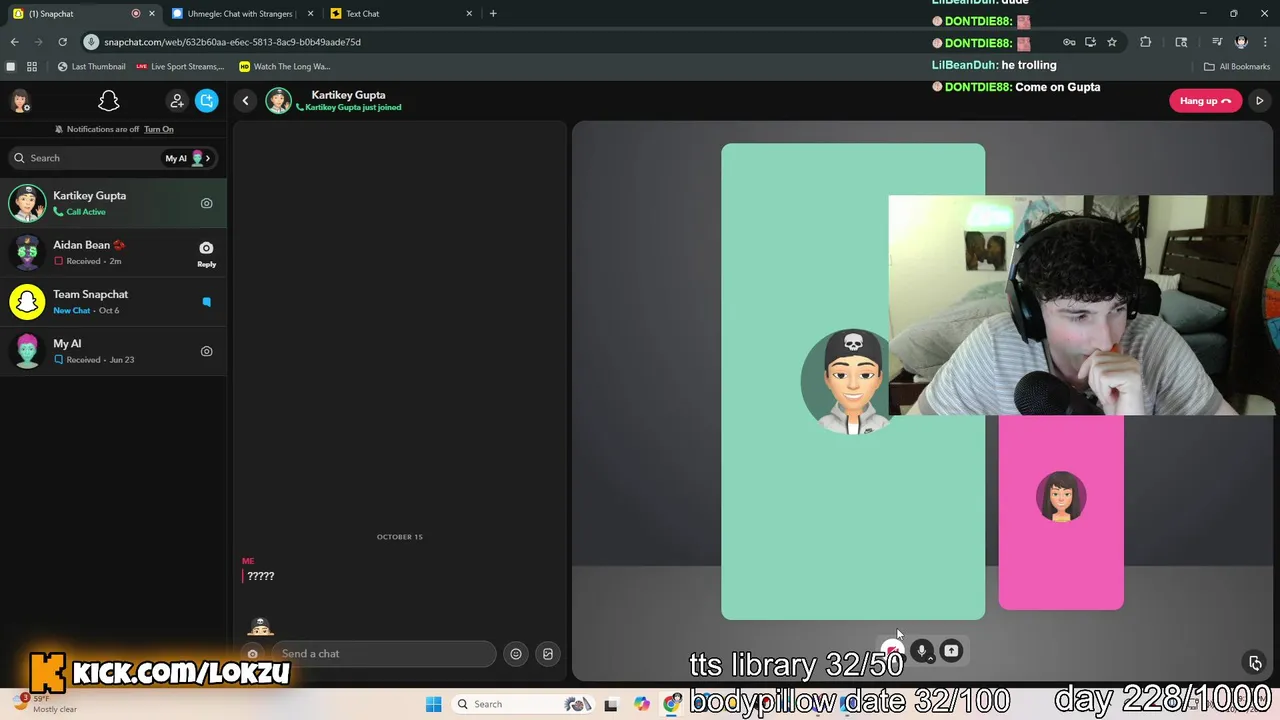The height and width of the screenshot is (720, 1280).
Task: Open My AI conversation row
Action: 113,351
